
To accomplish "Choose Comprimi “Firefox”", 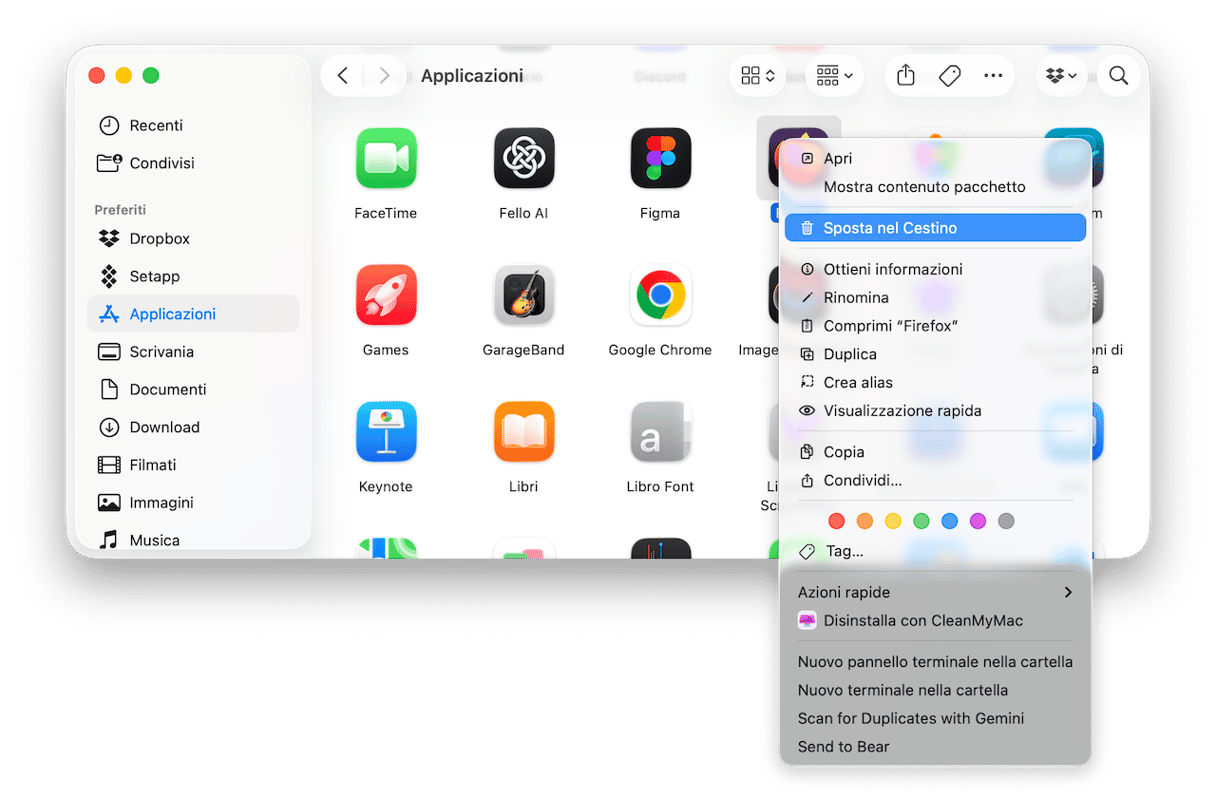I will coord(935,326).
